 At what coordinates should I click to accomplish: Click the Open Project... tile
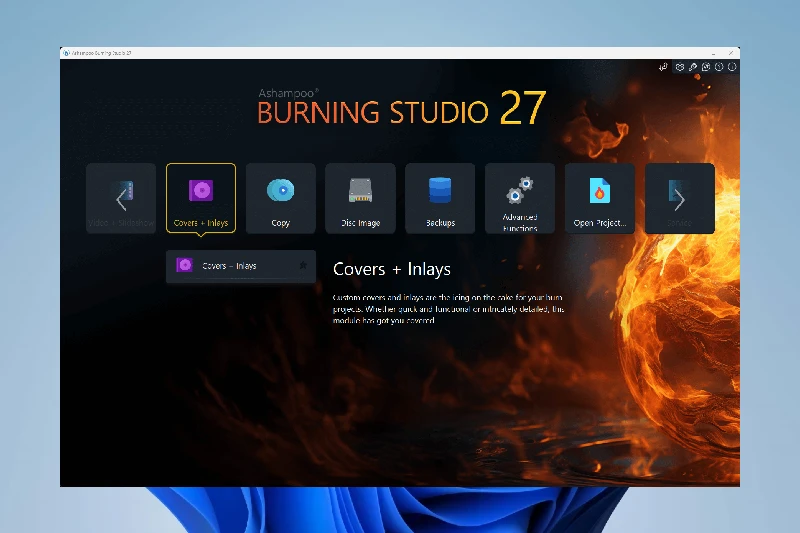click(600, 198)
